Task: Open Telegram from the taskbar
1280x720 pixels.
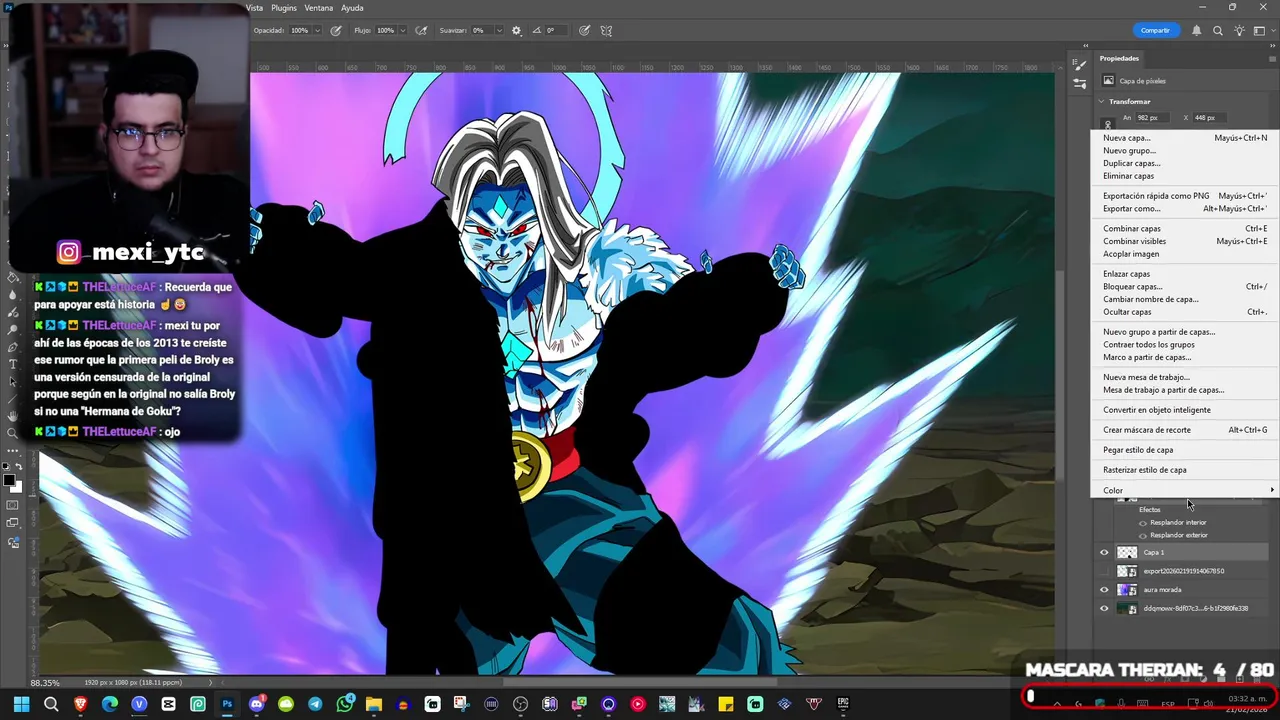Action: (315, 704)
